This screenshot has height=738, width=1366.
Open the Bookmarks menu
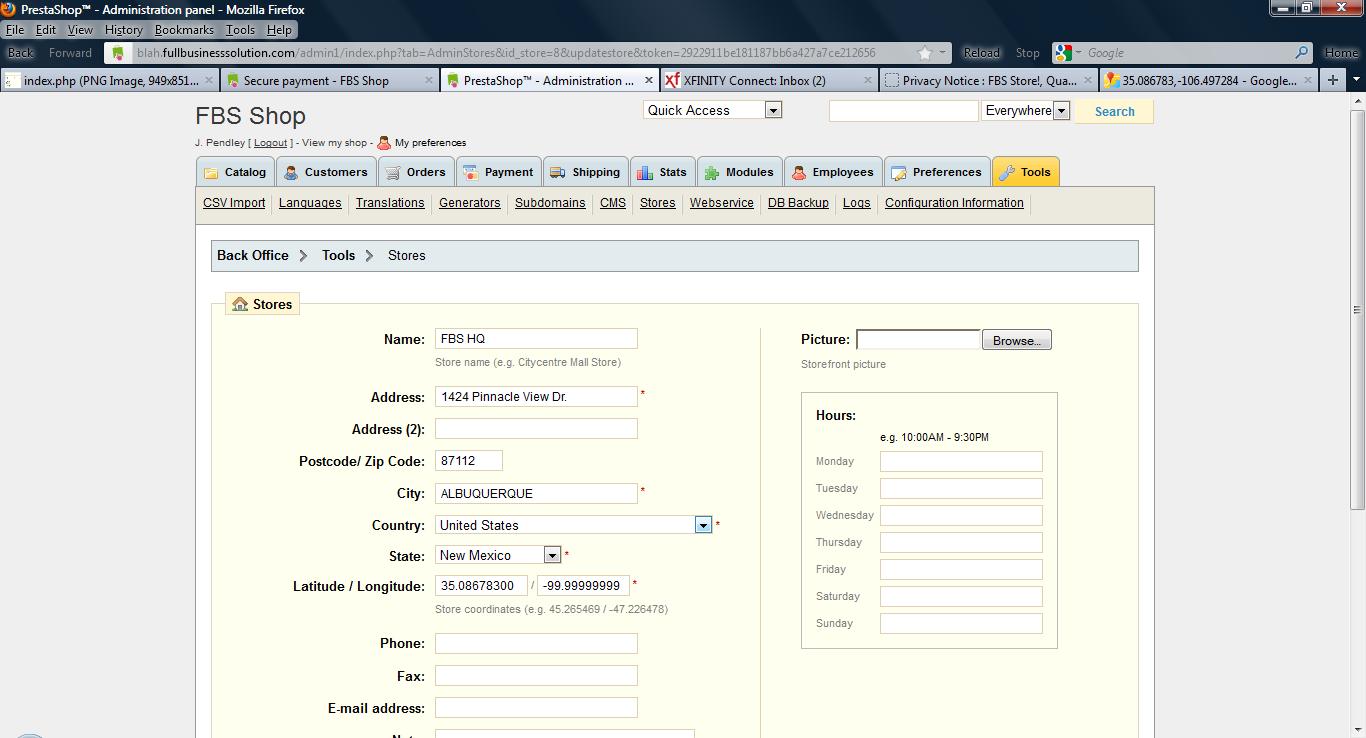184,30
